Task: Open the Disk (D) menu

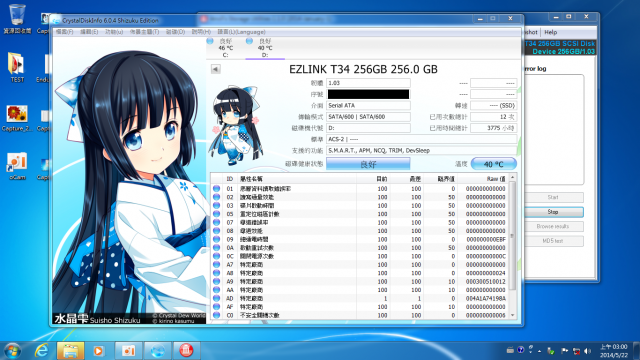Action: coord(175,32)
